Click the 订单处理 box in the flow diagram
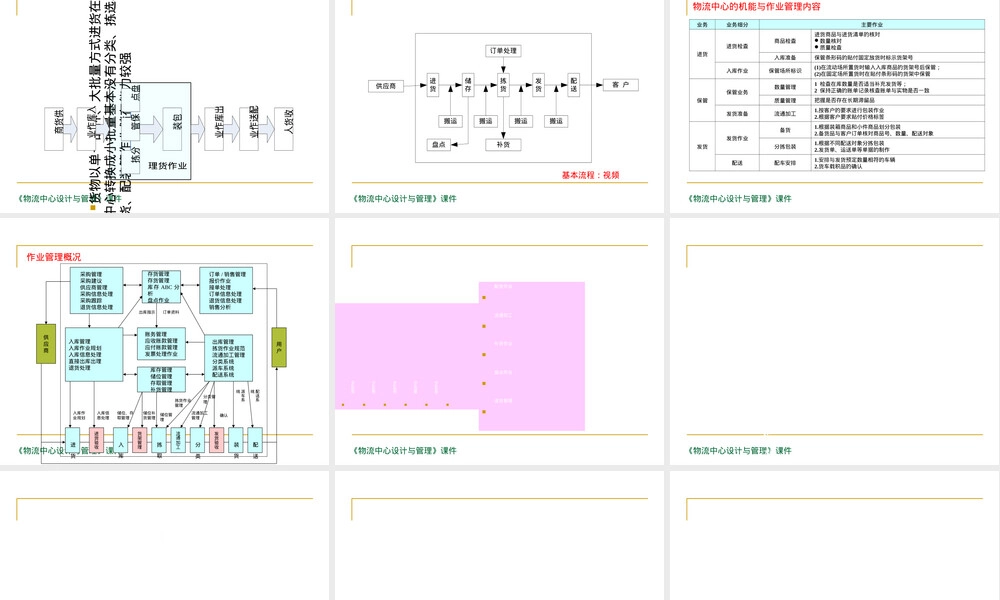 (x=503, y=51)
